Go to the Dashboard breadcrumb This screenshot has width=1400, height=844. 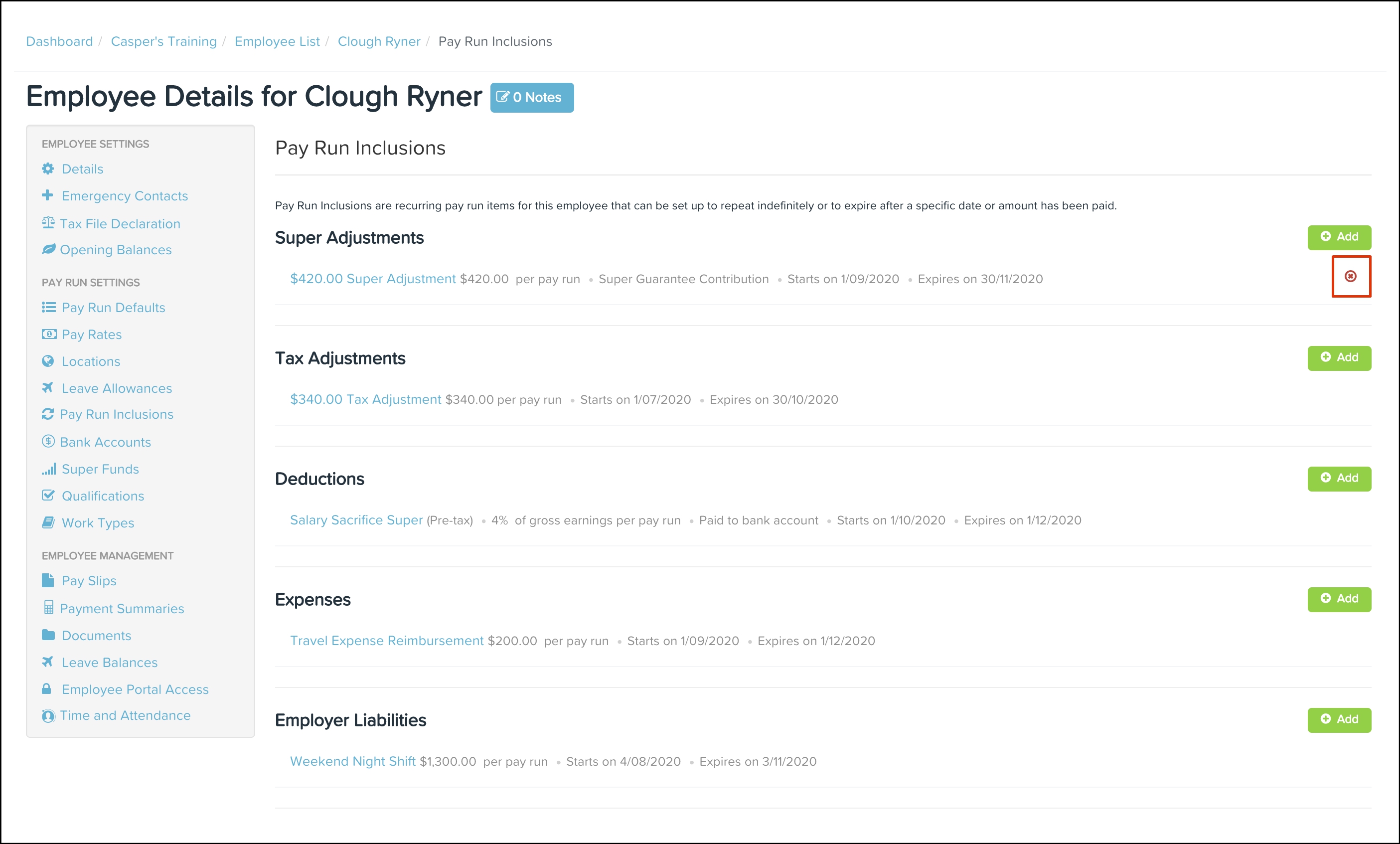[x=59, y=41]
